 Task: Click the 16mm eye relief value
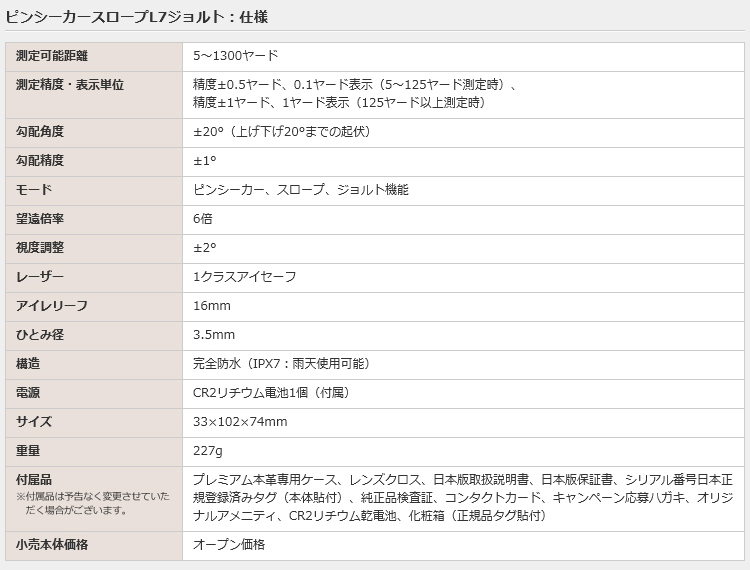pos(212,306)
